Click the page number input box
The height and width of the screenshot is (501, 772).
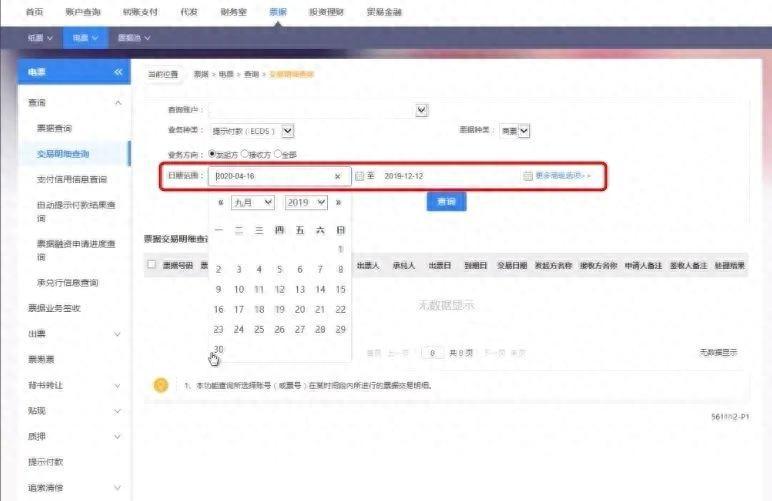pos(432,353)
